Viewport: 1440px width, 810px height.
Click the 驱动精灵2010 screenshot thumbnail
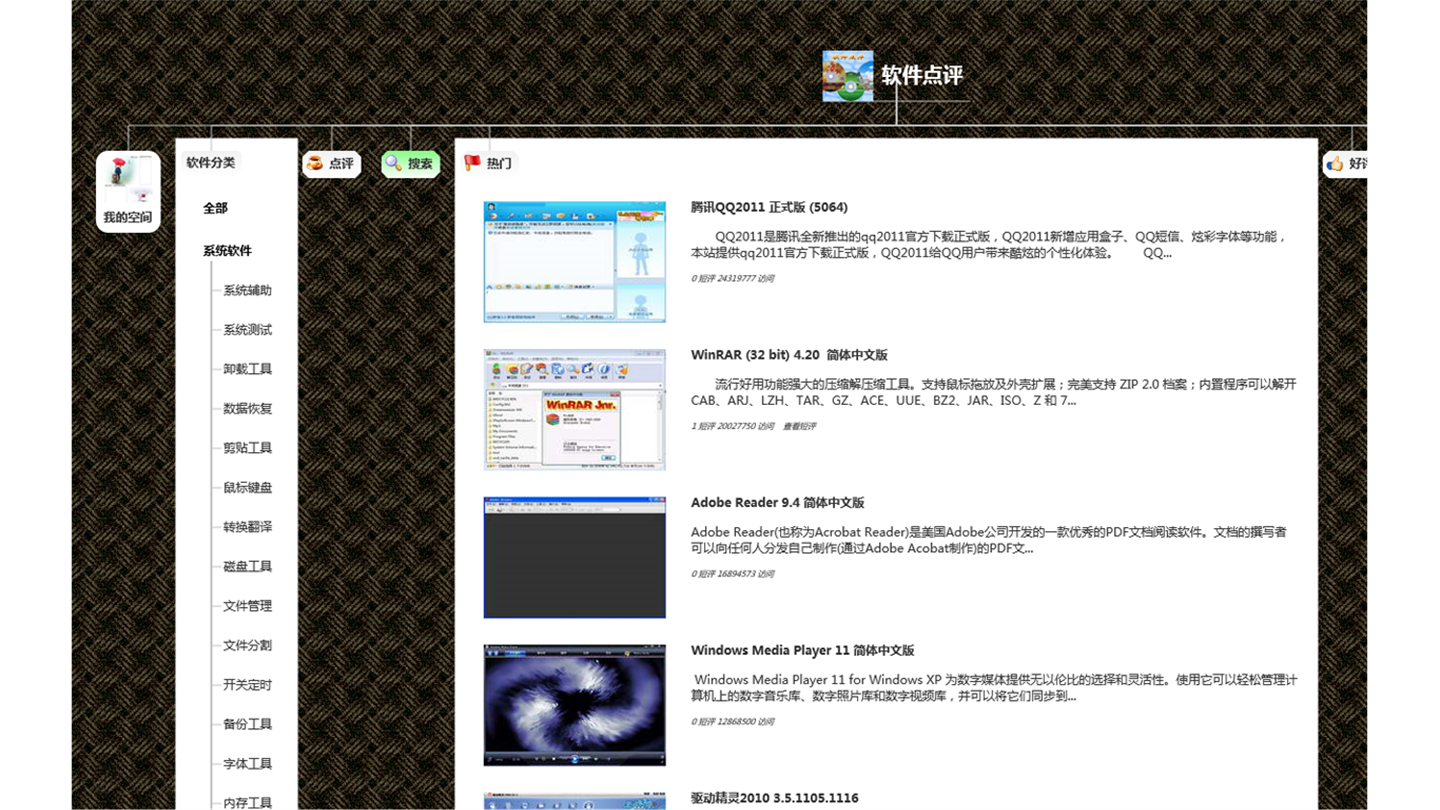click(x=575, y=801)
